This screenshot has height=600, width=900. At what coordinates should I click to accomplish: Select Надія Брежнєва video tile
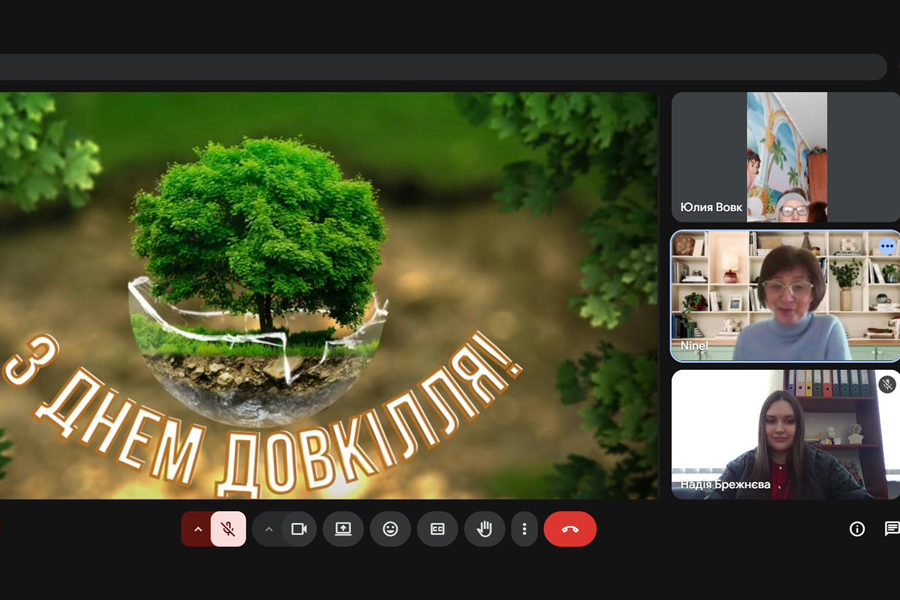pos(786,435)
